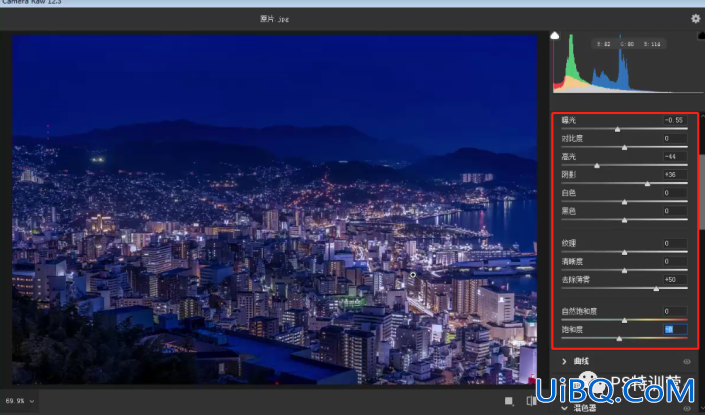Click the 饱和度 (Saturation) slider handle

pos(620,338)
